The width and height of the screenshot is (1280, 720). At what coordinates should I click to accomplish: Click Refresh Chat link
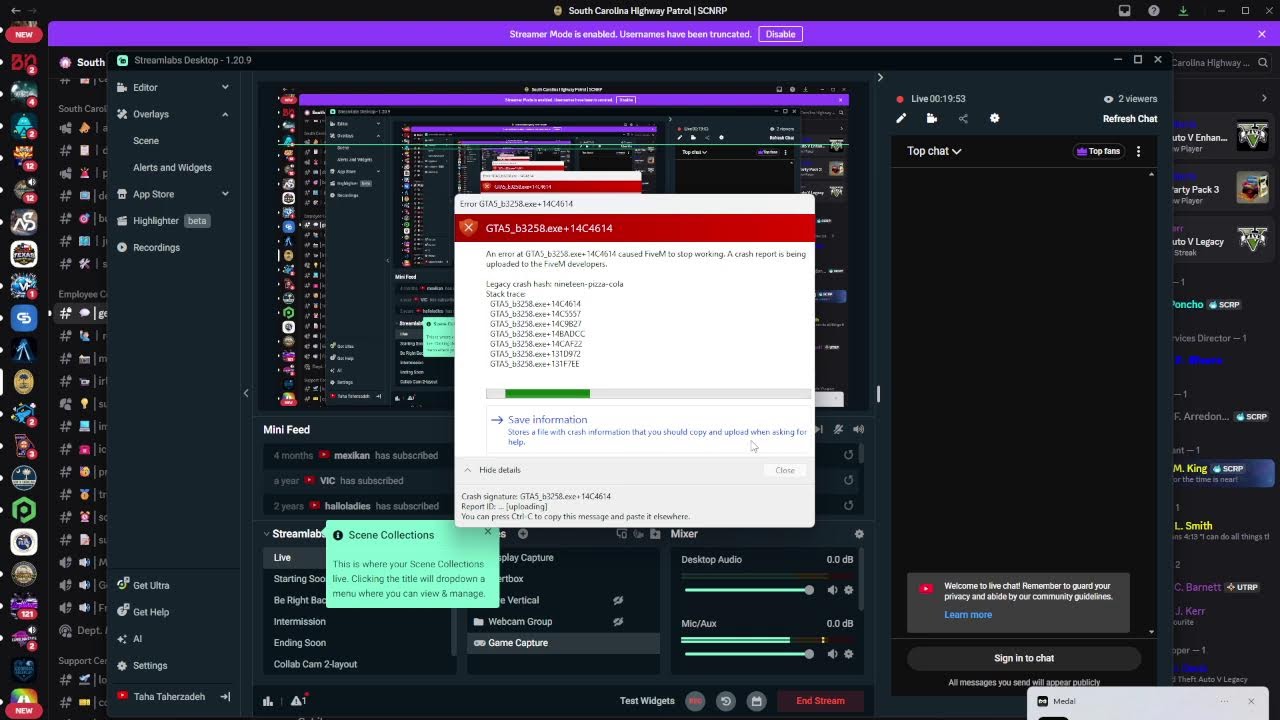pos(1130,119)
